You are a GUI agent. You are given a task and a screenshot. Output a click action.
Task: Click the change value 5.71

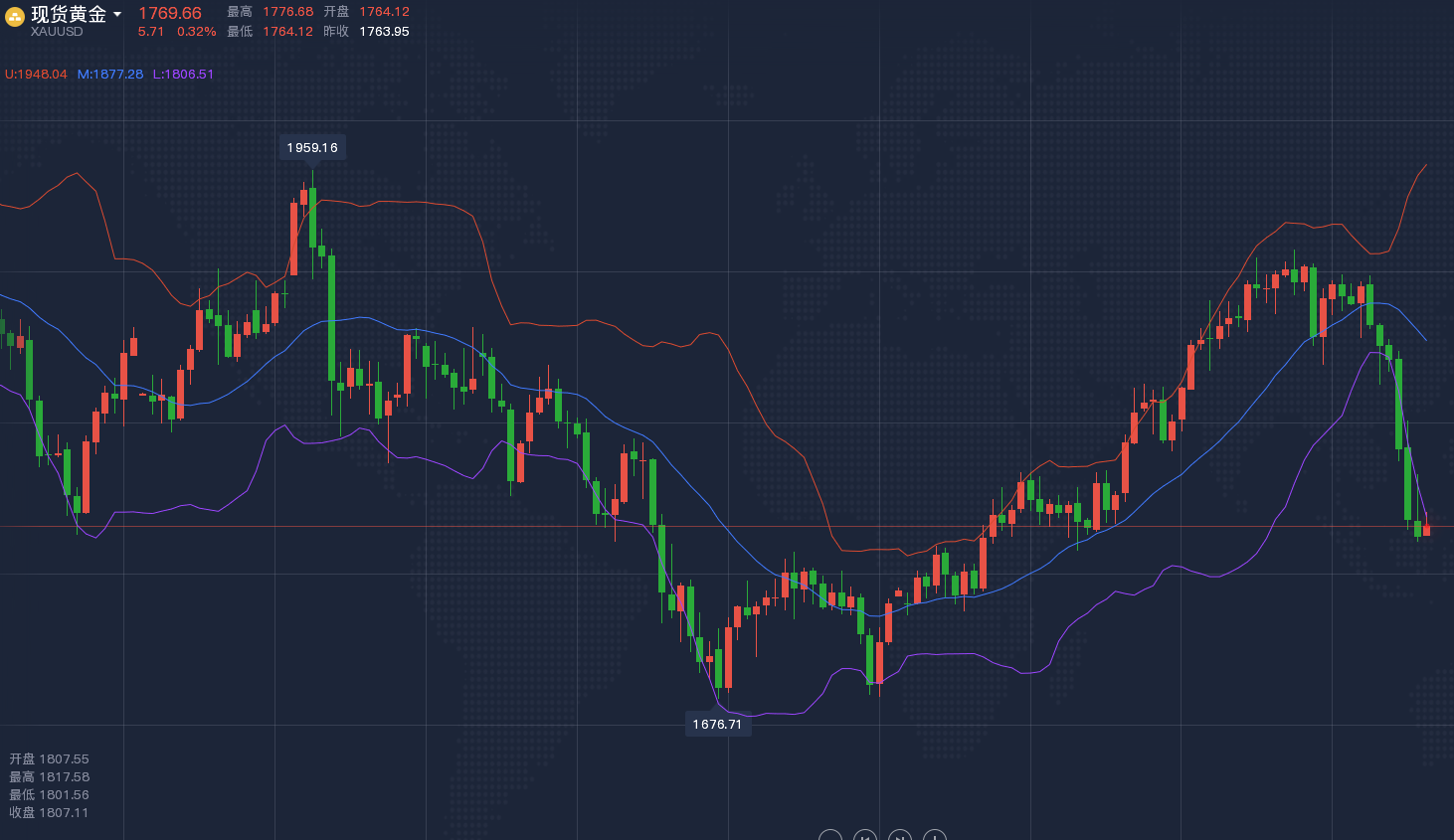[x=151, y=32]
